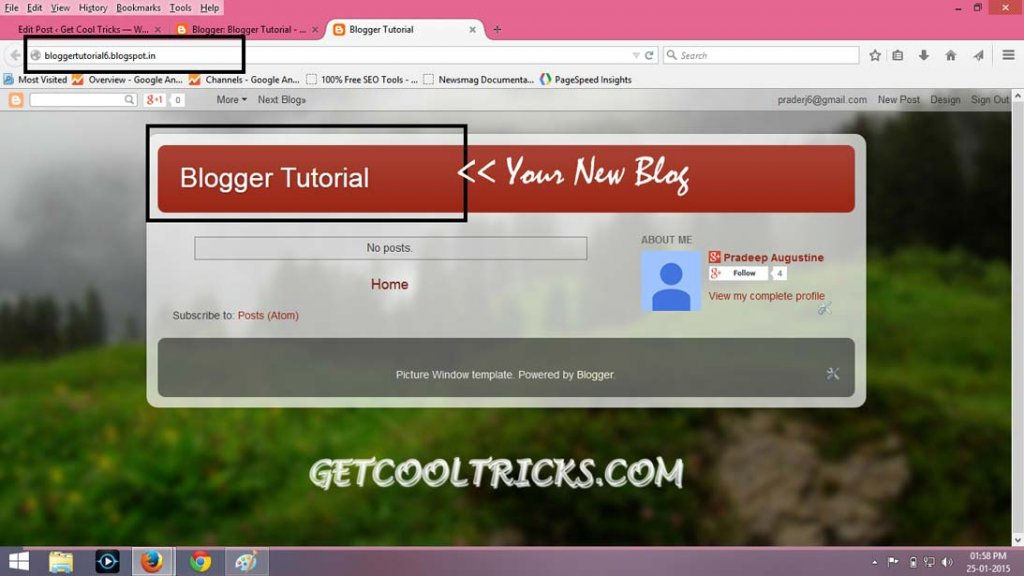Expand the More dropdown in navbar

tap(231, 100)
